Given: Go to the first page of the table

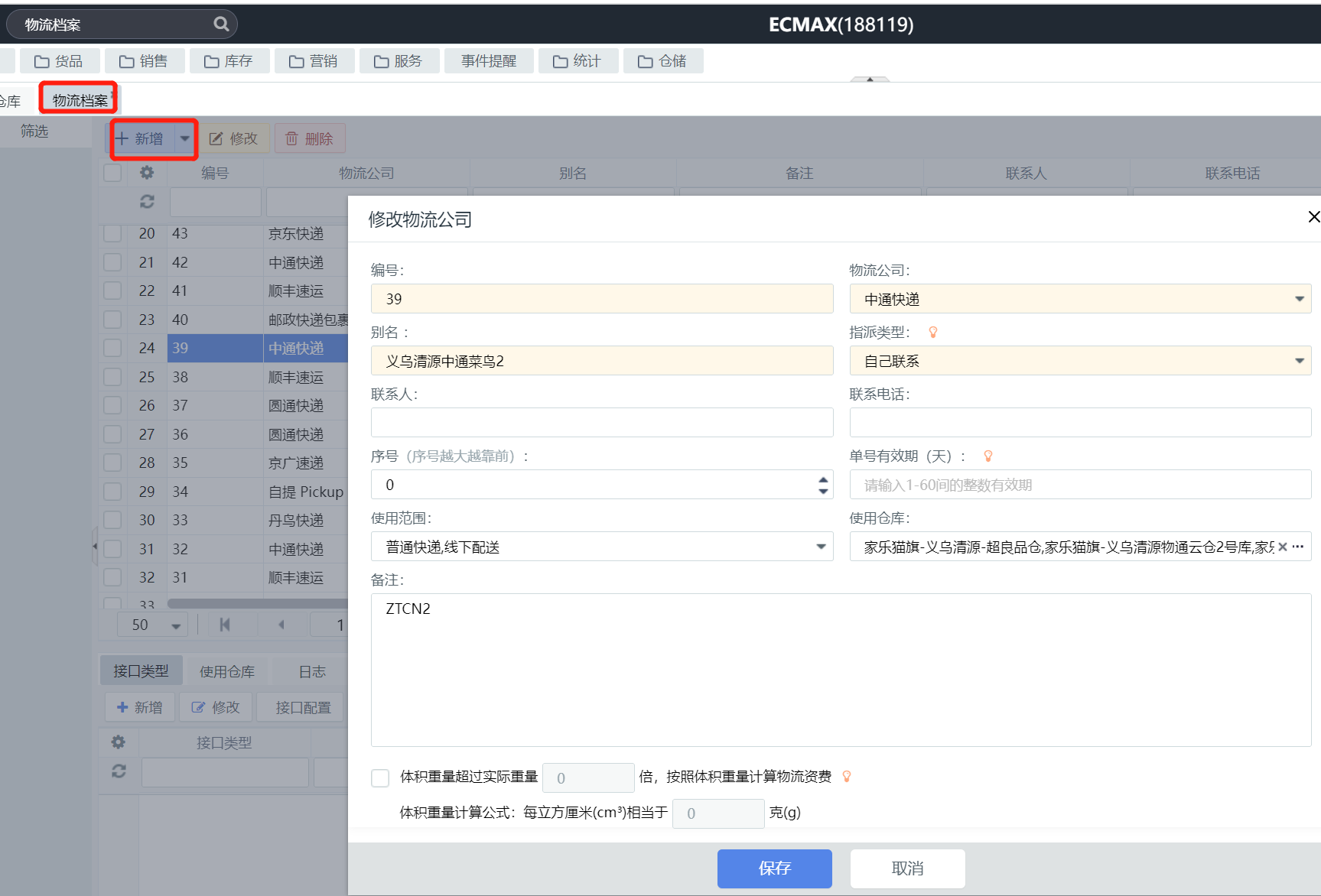Looking at the screenshot, I should [x=225, y=625].
